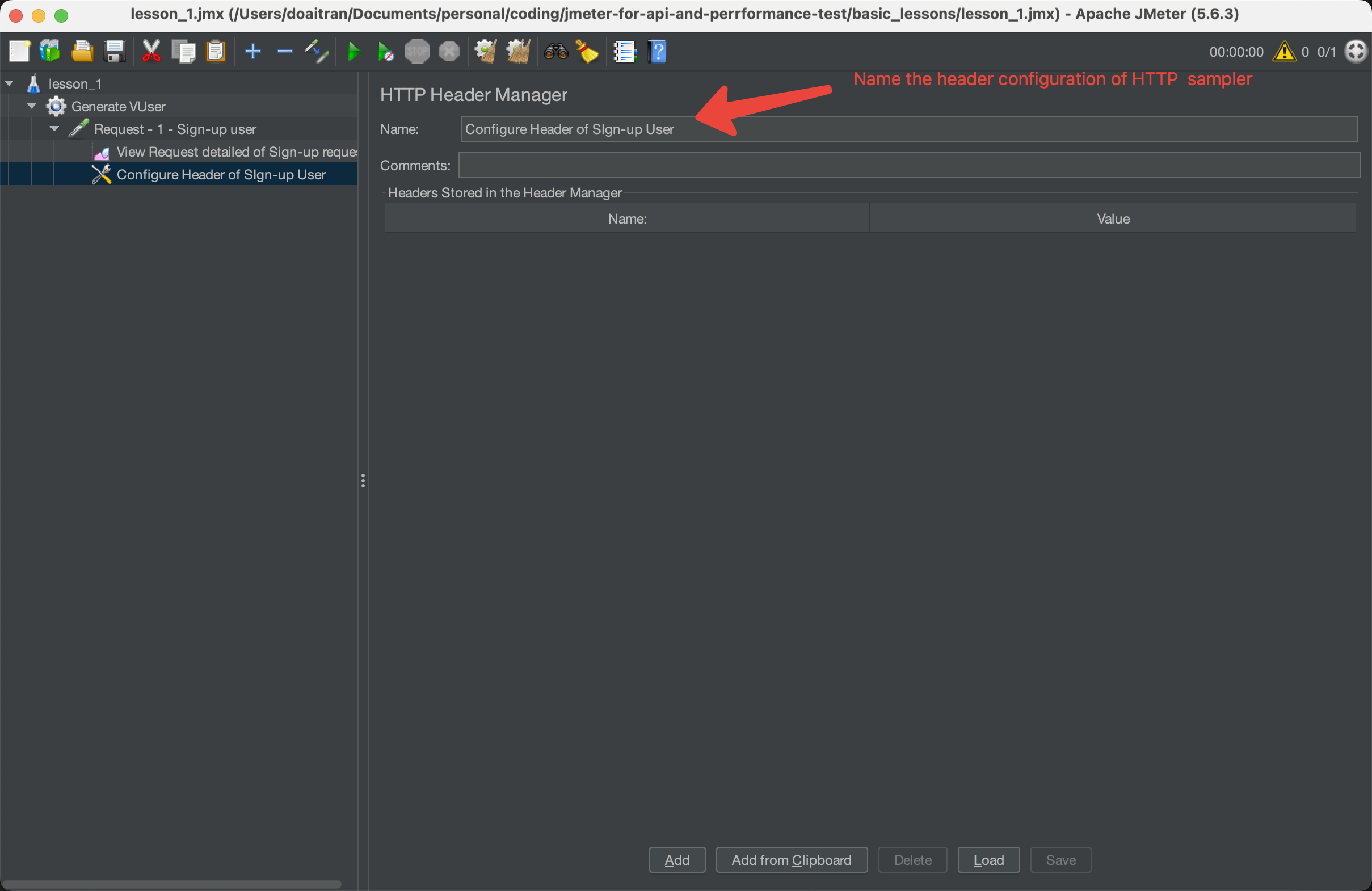The height and width of the screenshot is (891, 1372).
Task: Click the Name: column header
Action: tap(627, 218)
